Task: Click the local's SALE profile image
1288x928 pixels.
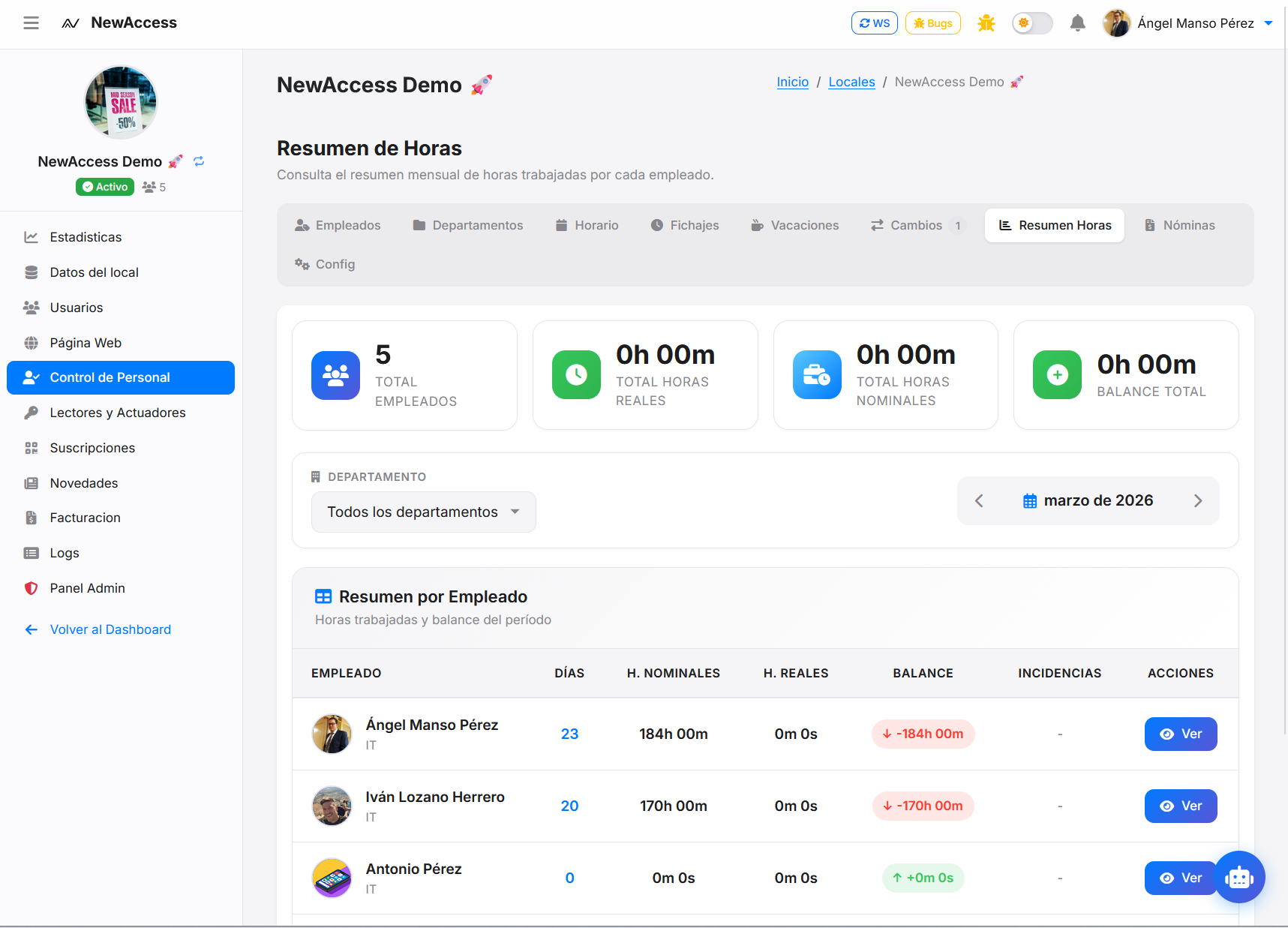Action: (121, 103)
